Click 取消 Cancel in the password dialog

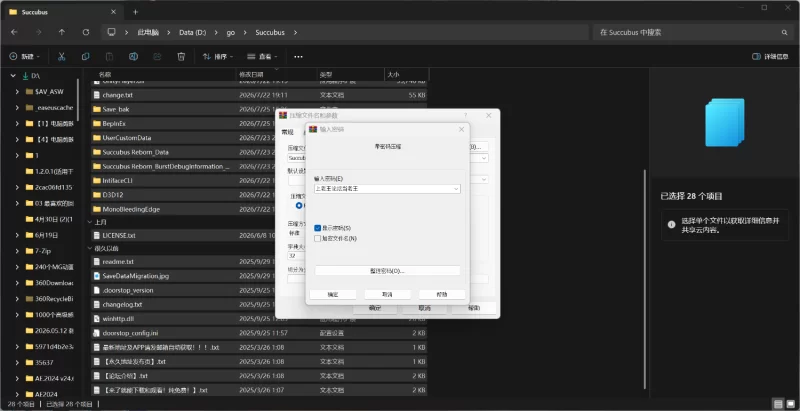point(387,294)
